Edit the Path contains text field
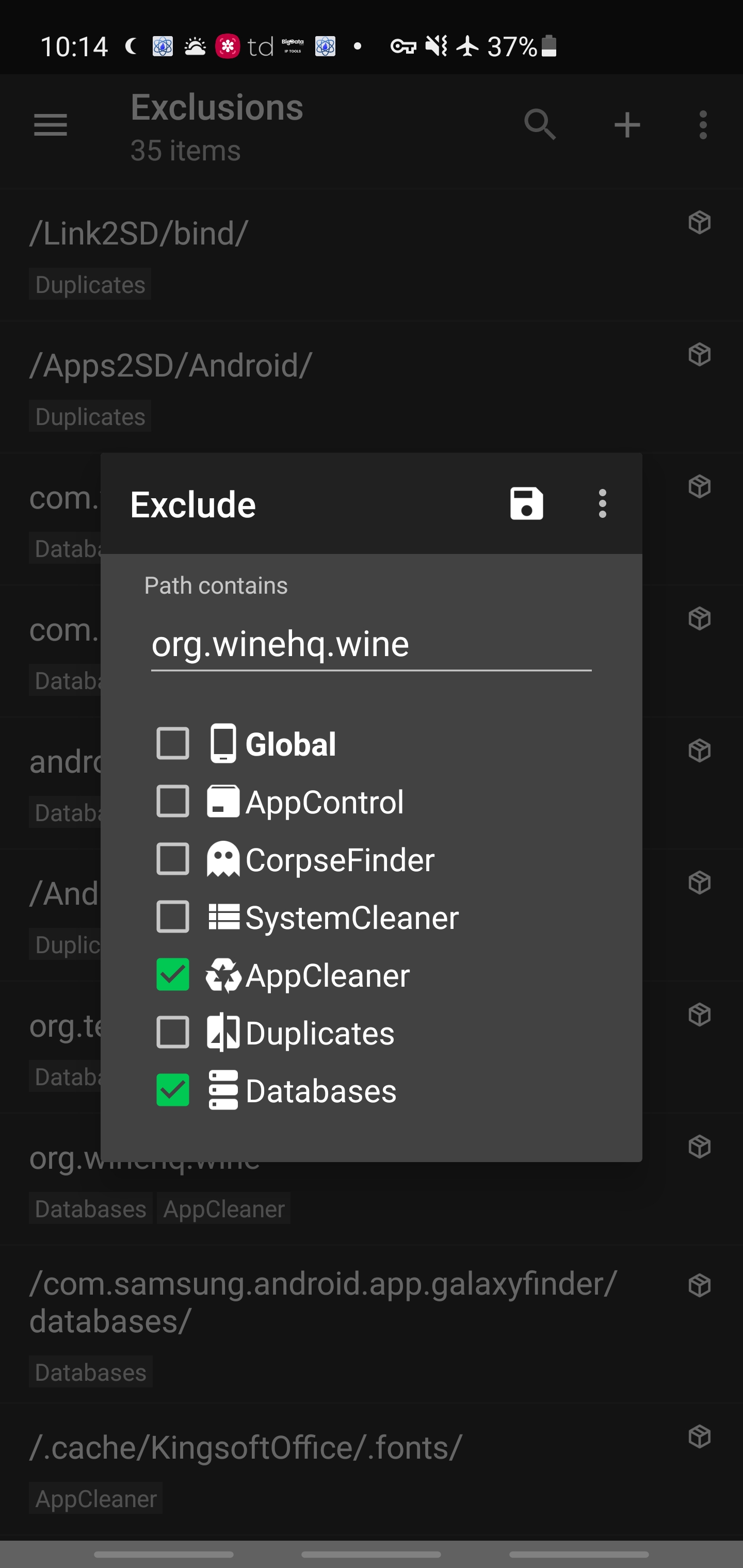 (x=370, y=644)
